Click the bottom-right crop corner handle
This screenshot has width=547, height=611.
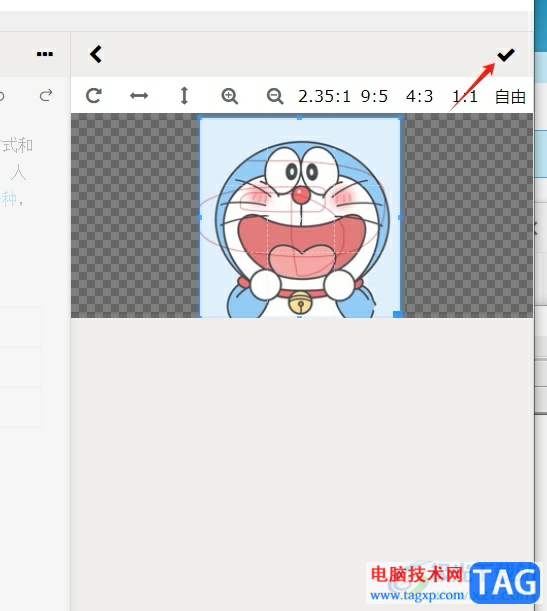[398, 314]
